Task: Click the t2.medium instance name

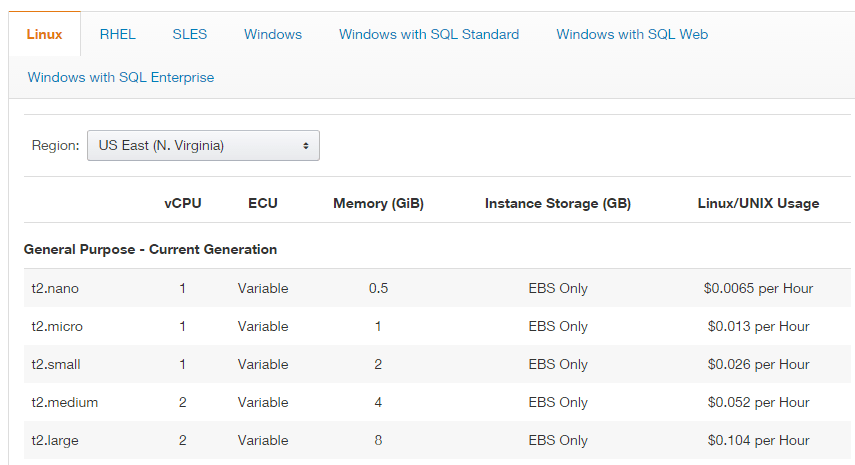Action: [x=65, y=402]
